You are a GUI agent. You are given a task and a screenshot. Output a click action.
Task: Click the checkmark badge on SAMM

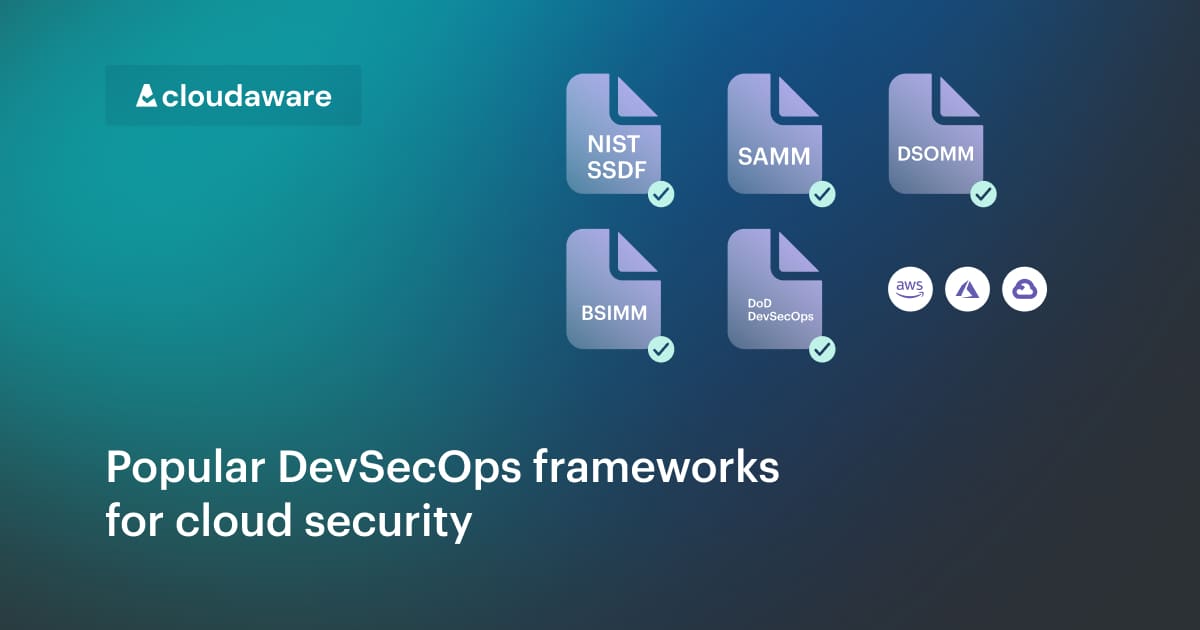click(822, 194)
